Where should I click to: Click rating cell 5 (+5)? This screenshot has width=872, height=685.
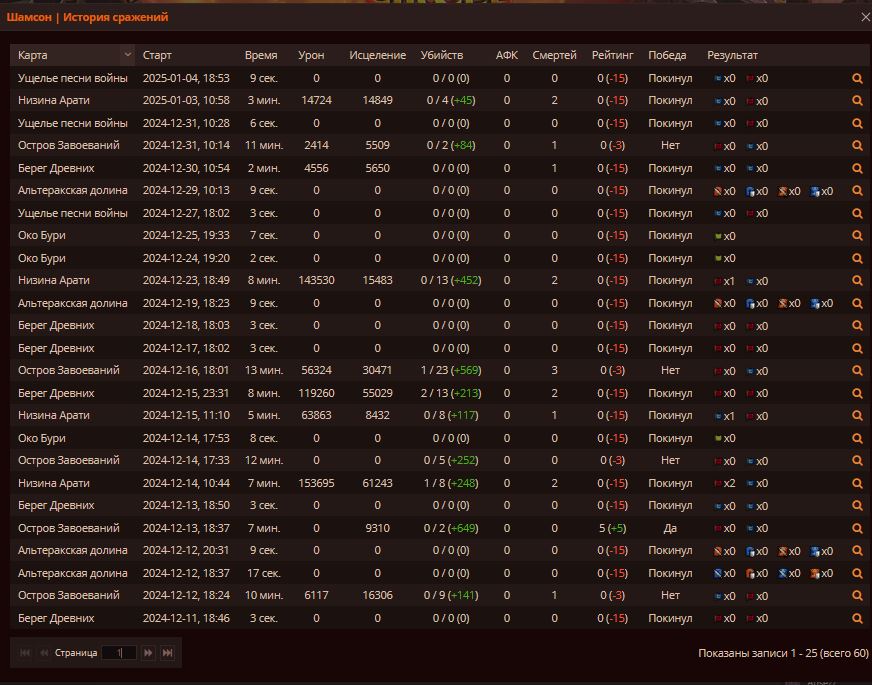612,529
